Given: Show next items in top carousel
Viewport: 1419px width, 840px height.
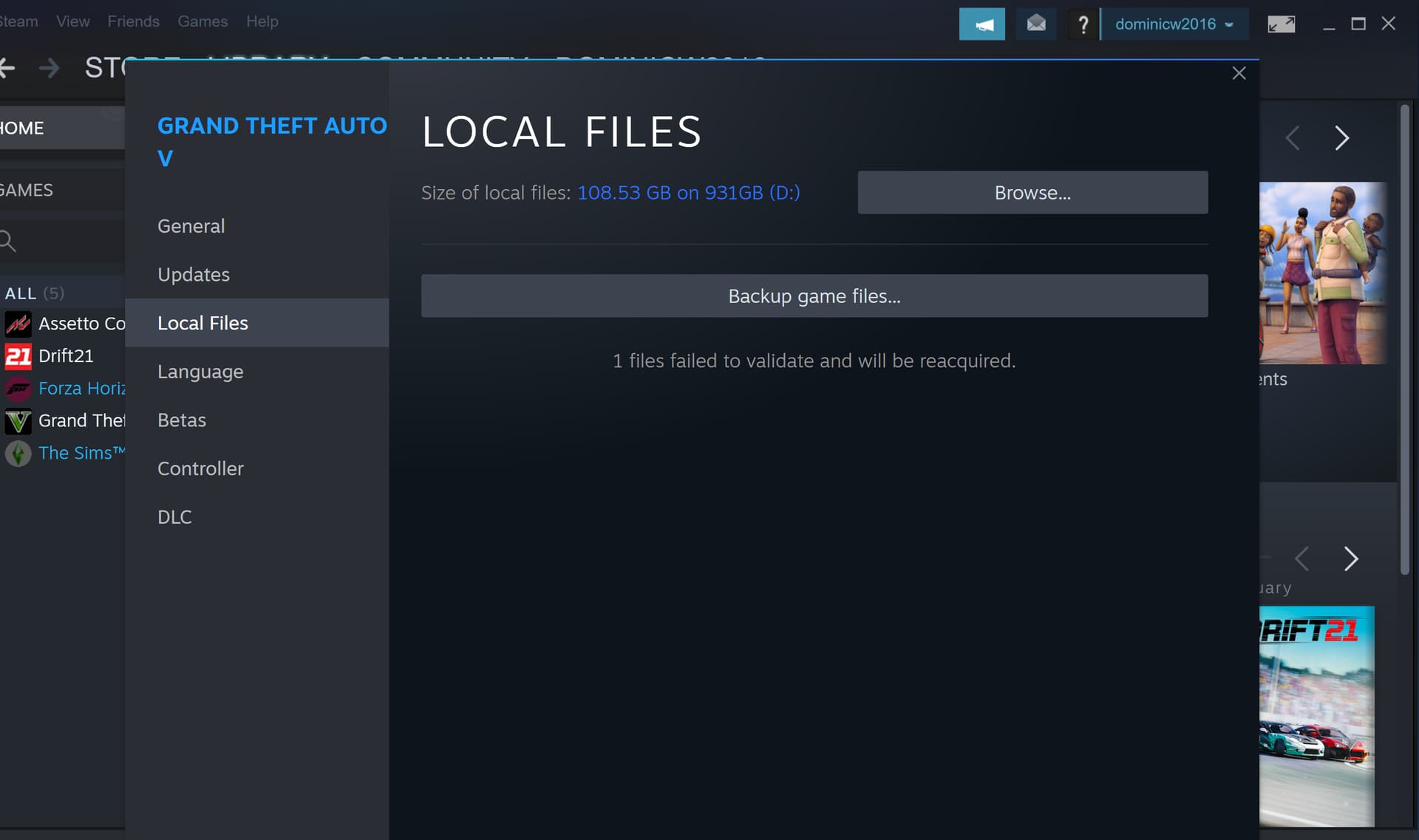Looking at the screenshot, I should (1341, 138).
